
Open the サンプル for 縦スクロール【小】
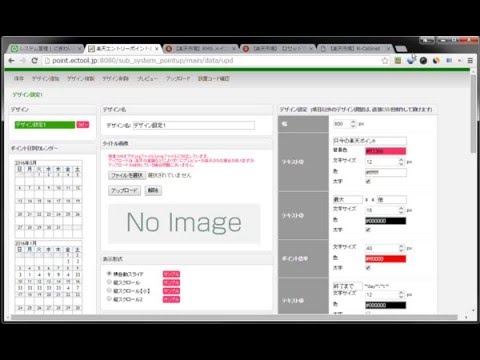pyautogui.click(x=171, y=291)
